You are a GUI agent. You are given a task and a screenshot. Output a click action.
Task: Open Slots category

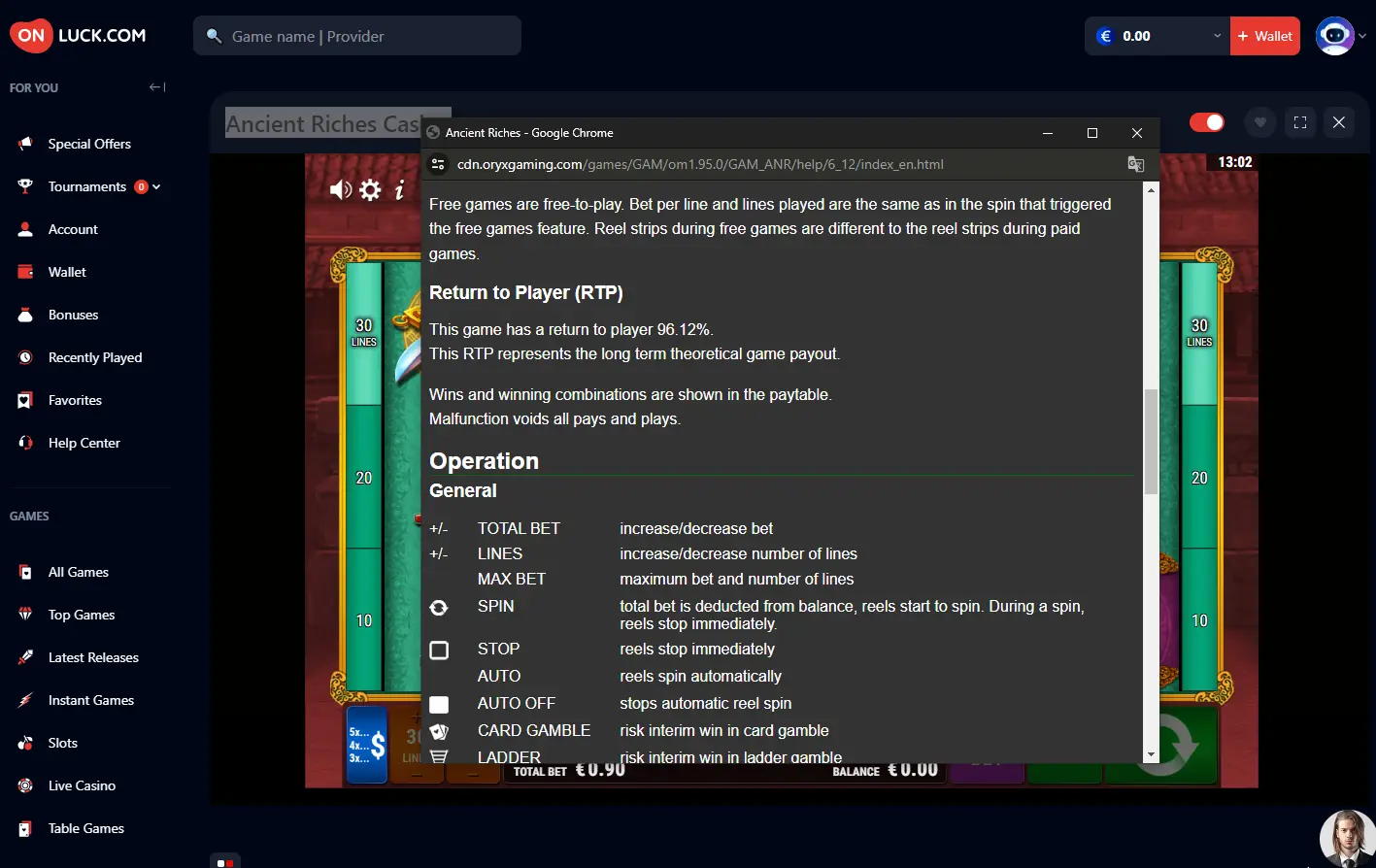63,743
